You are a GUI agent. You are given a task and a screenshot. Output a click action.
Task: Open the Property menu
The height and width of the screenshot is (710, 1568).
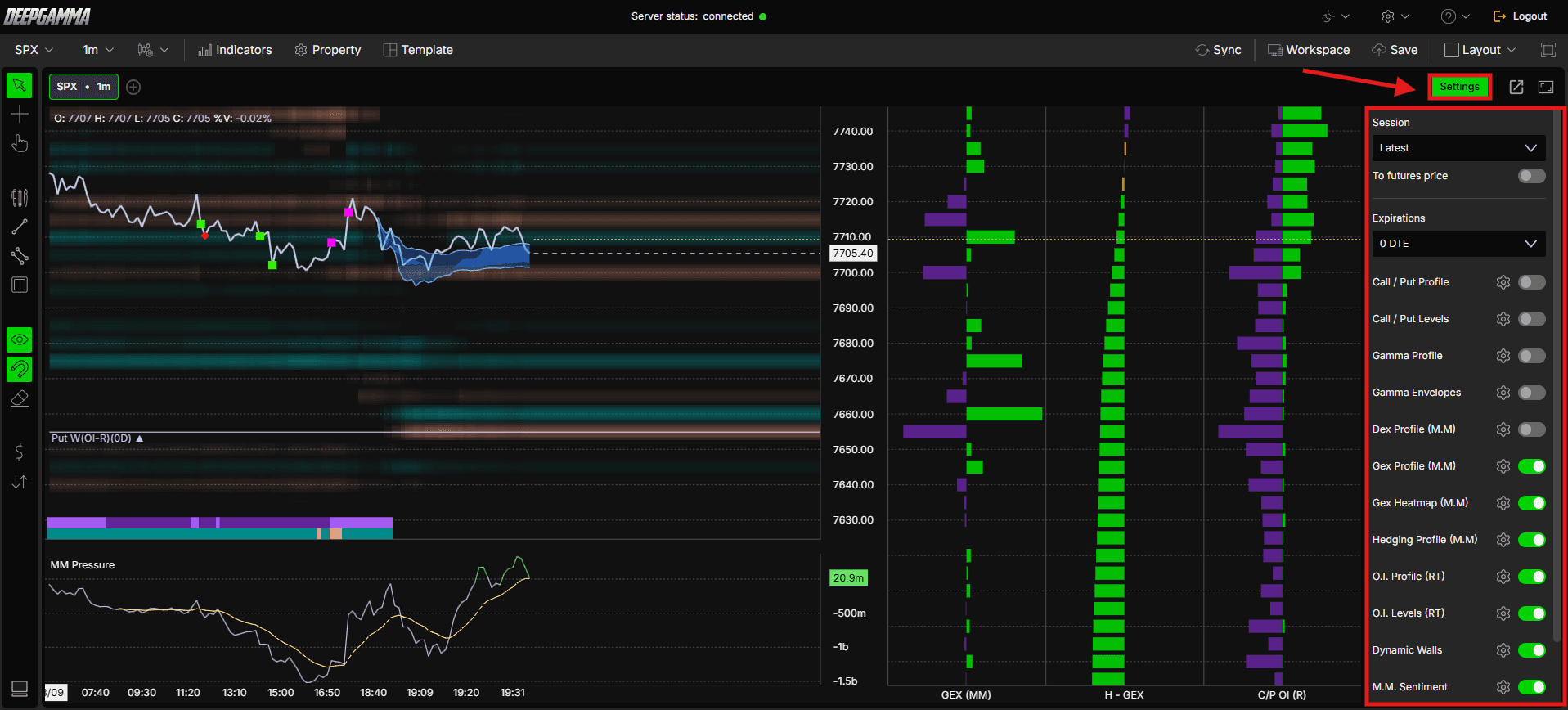click(327, 50)
